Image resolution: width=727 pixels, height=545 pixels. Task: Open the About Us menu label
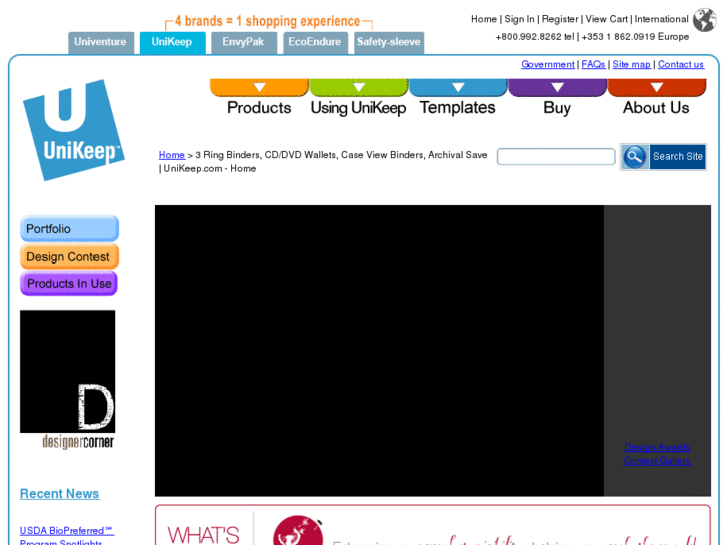point(656,108)
